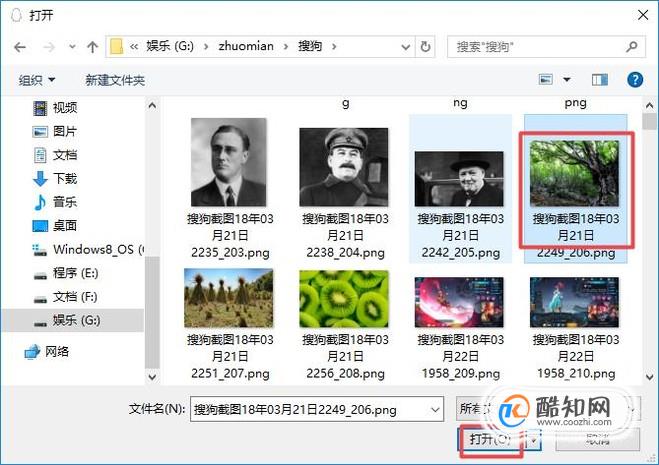Open recent locations dropdown arrow
Screen dimensions: 659x465
point(72,47)
